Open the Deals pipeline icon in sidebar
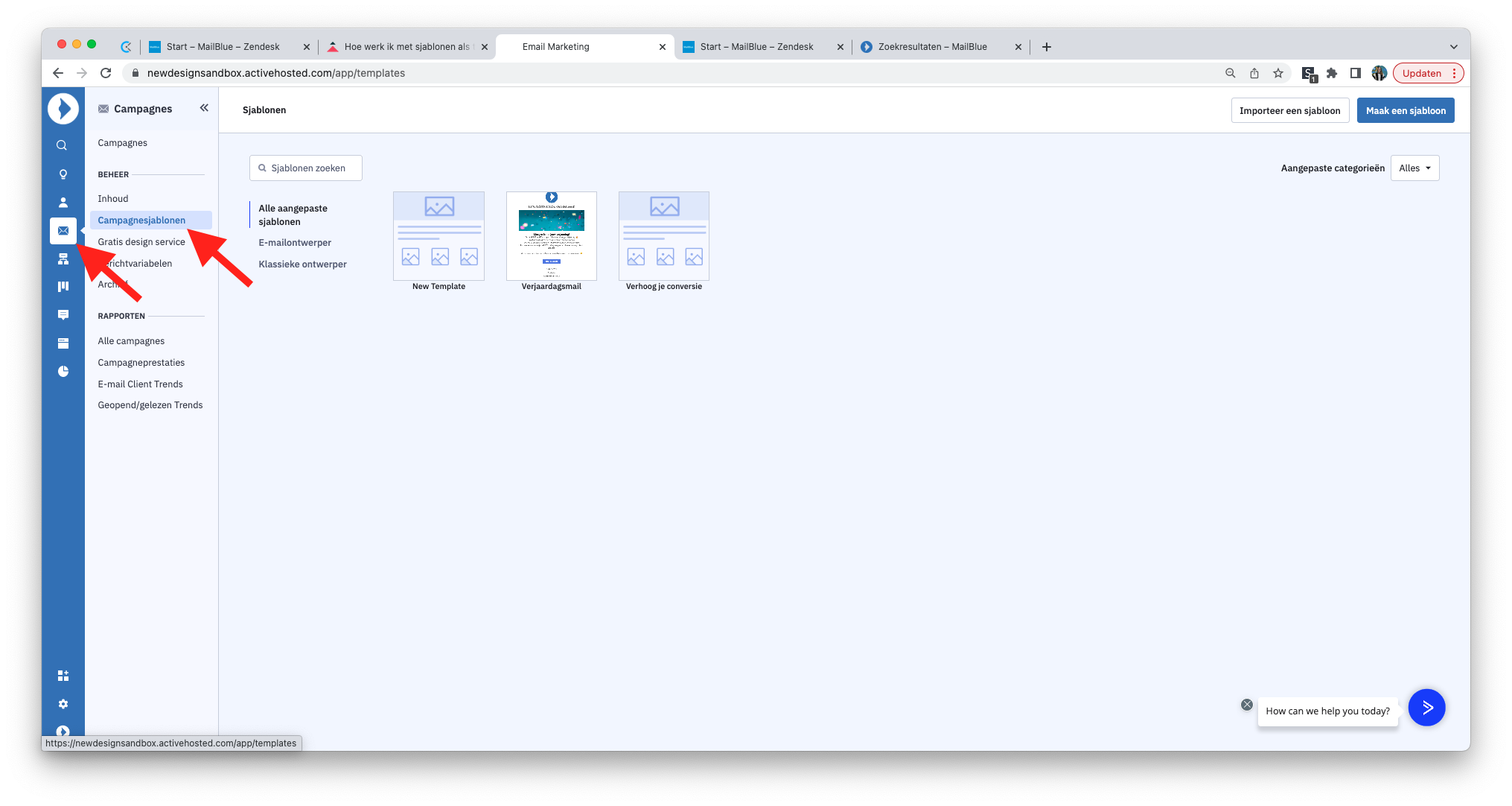Image resolution: width=1512 pixels, height=806 pixels. coord(63,286)
